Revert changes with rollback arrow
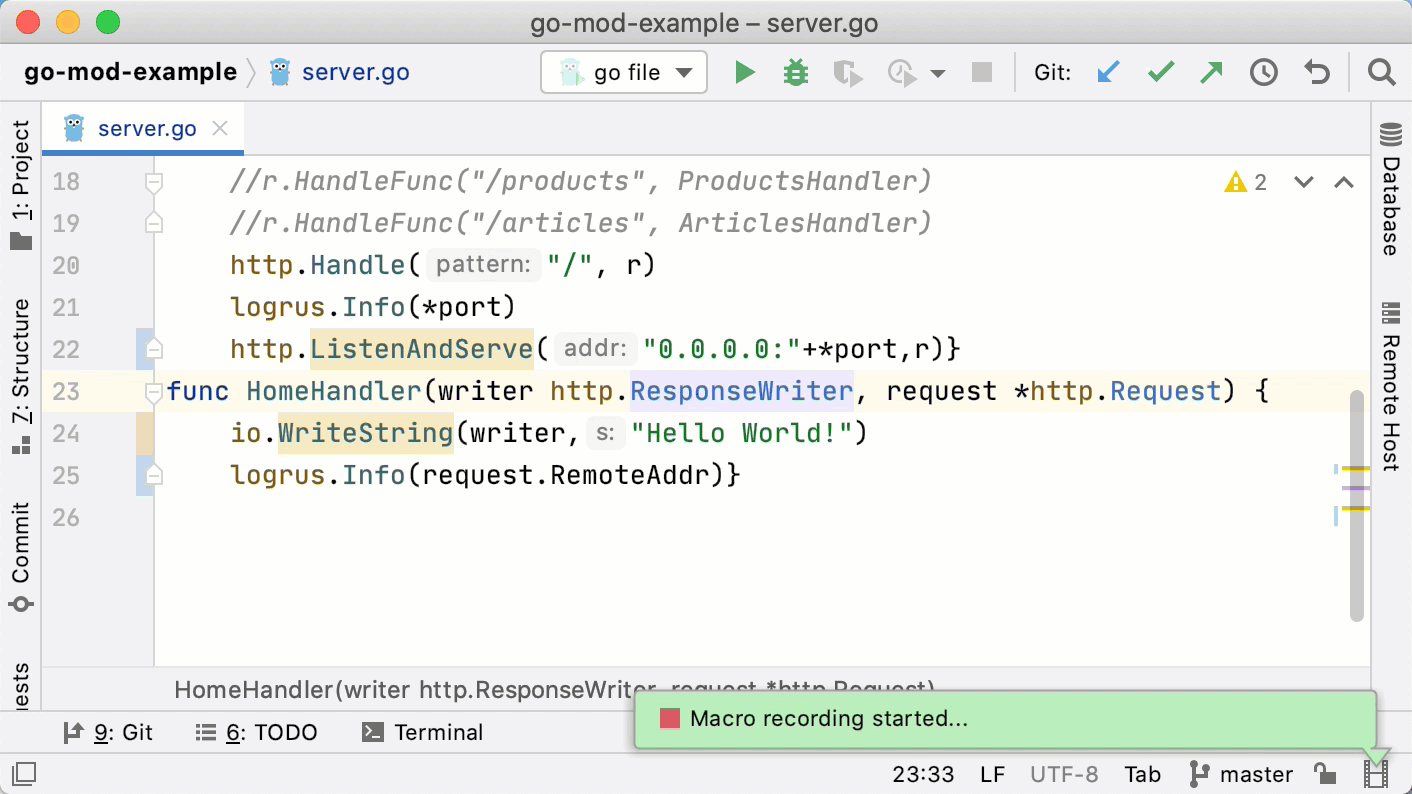Viewport: 1412px width, 794px height. [x=1317, y=73]
